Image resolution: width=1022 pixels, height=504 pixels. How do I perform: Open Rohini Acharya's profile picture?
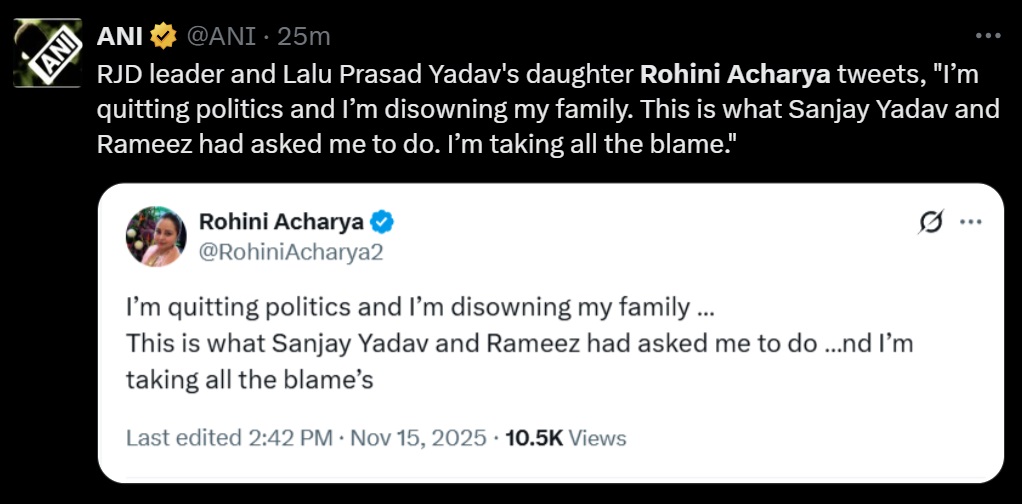pos(156,237)
